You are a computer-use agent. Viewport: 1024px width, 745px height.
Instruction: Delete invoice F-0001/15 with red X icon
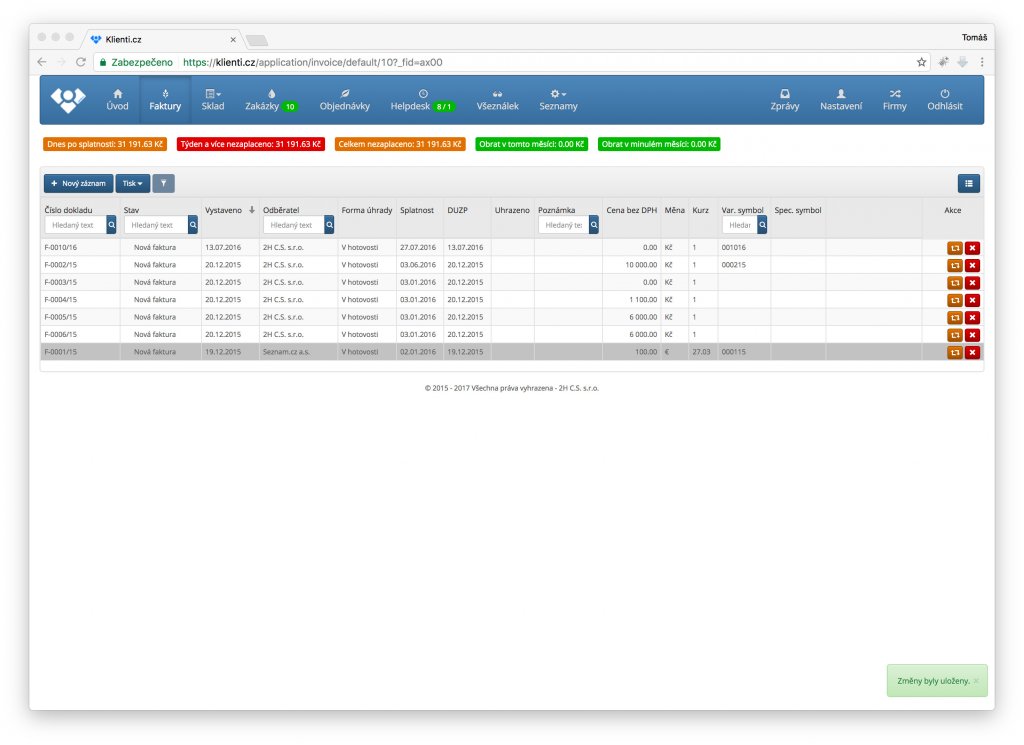point(972,352)
